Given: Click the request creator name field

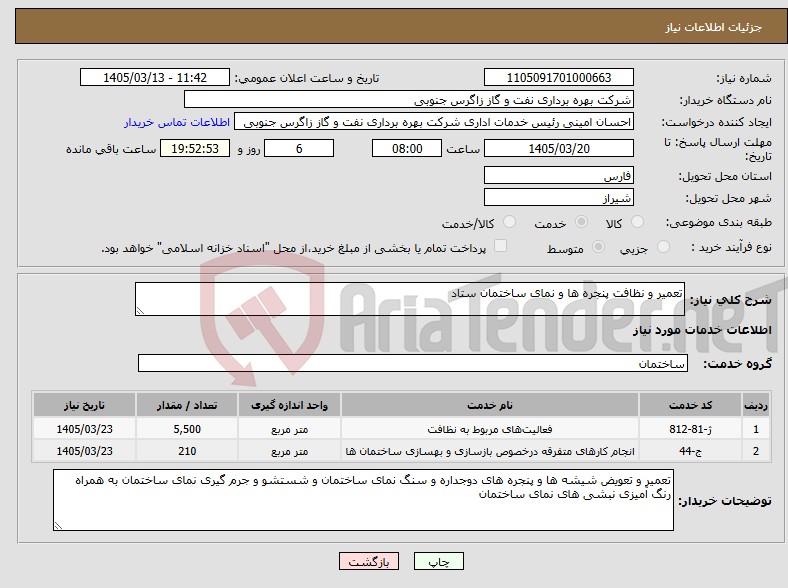Looking at the screenshot, I should 434,122.
